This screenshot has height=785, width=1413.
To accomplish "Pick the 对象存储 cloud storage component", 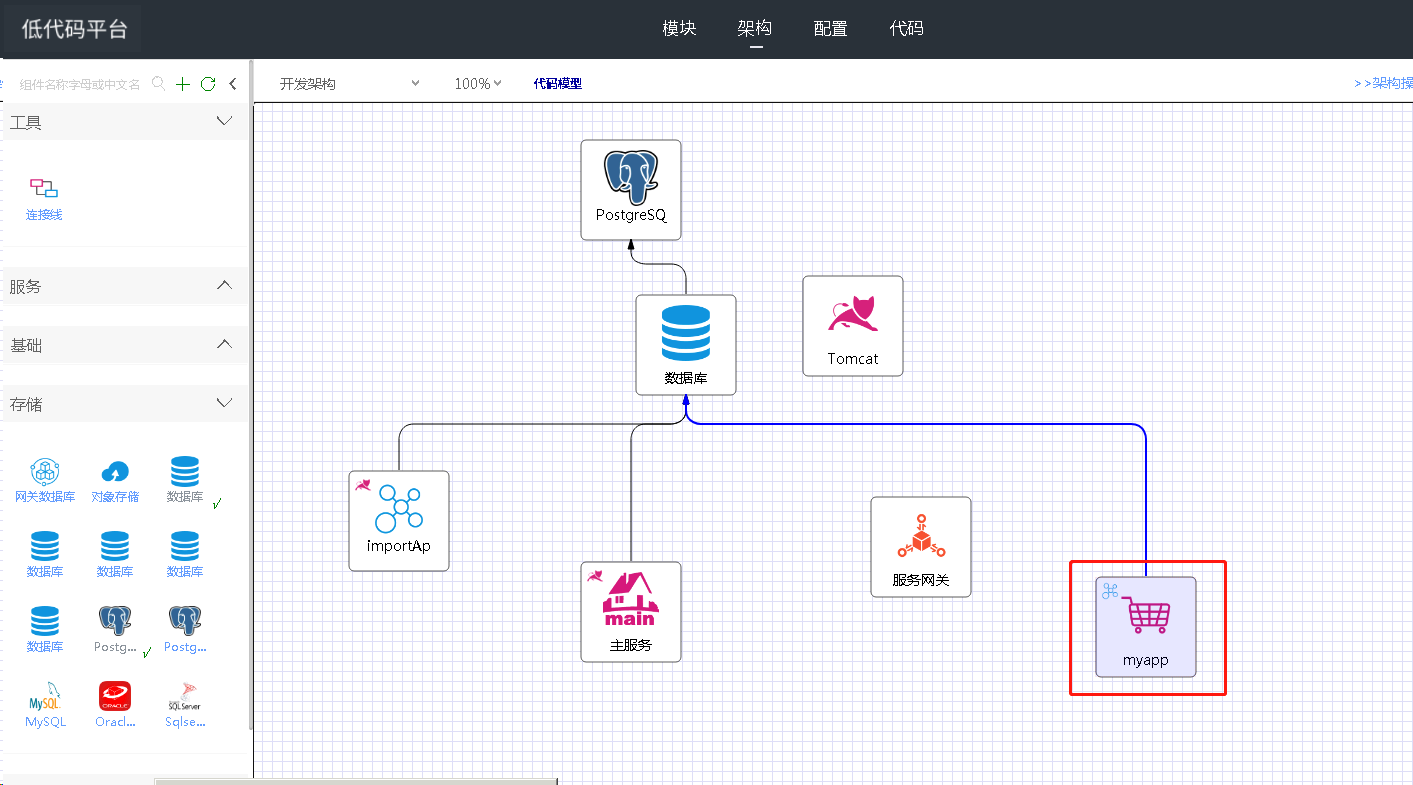I will [x=115, y=479].
